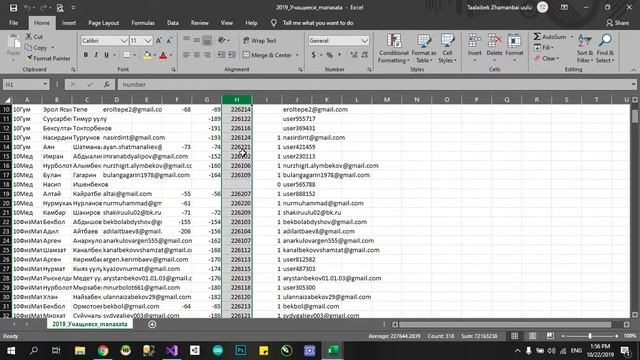The image size is (640, 360).
Task: Activate the Format Painter
Action: point(48,58)
